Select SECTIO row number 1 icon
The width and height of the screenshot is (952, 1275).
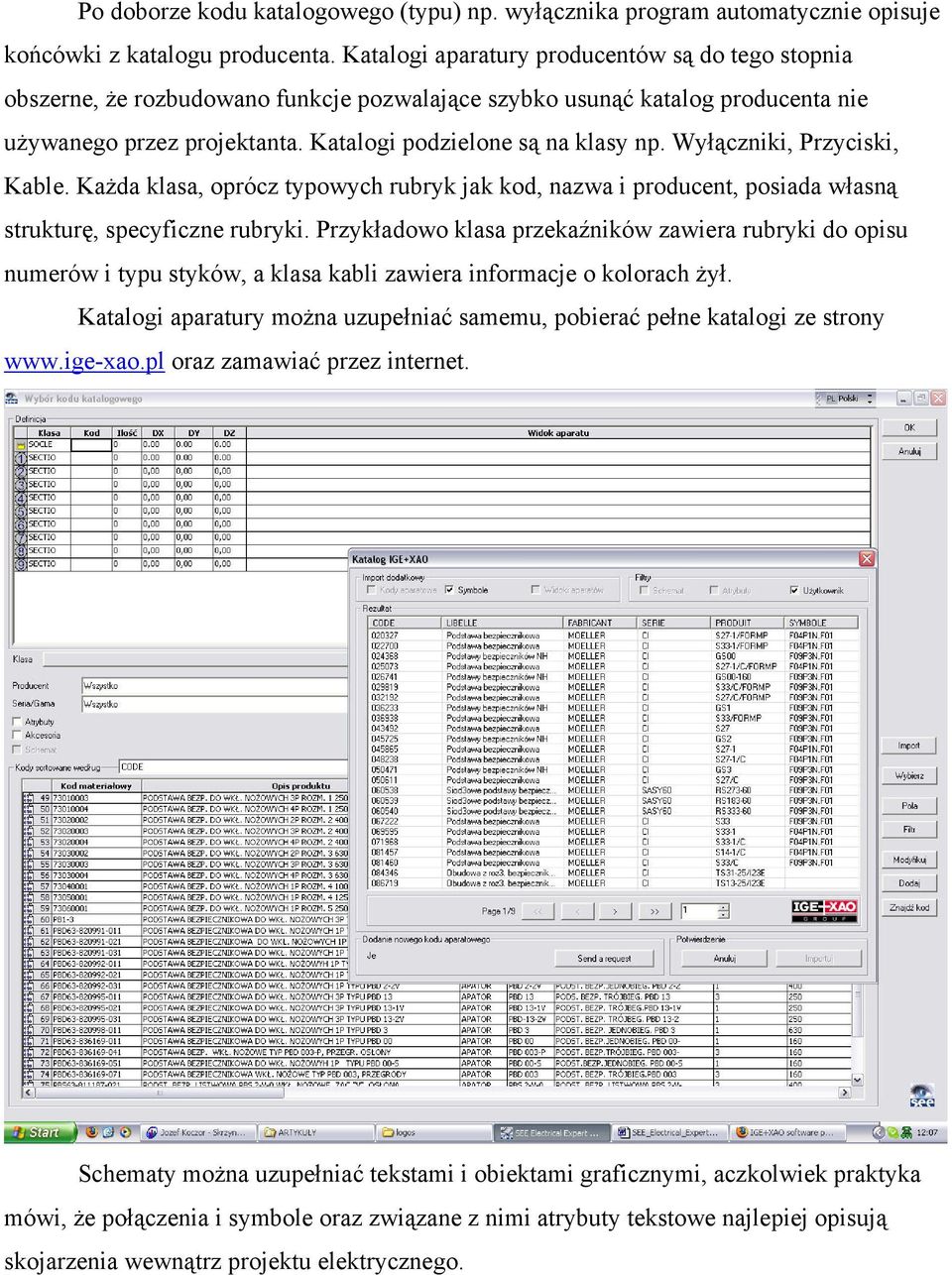click(20, 458)
